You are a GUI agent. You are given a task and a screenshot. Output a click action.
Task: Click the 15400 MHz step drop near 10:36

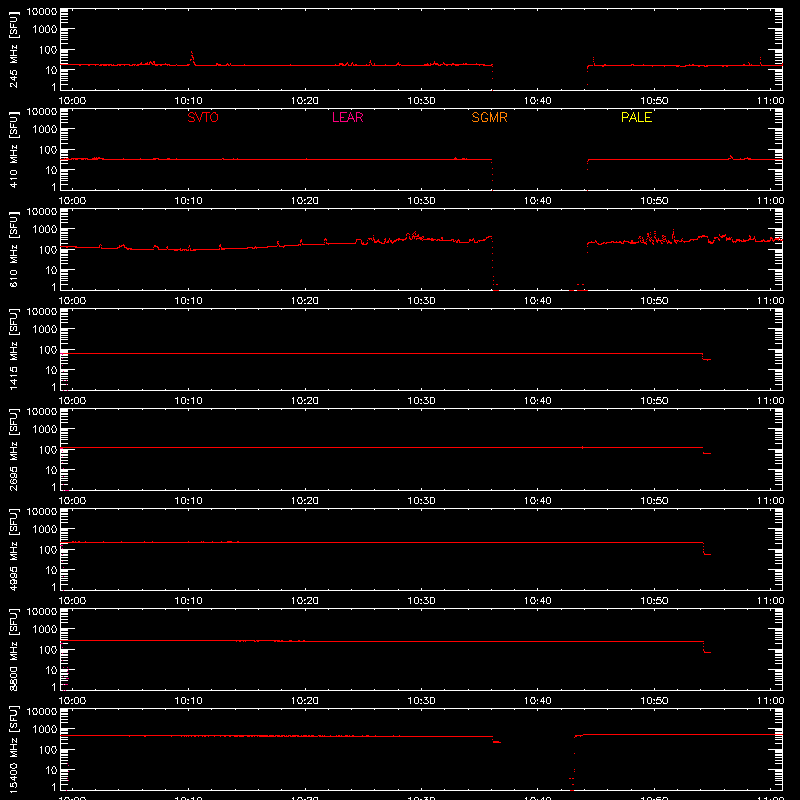(x=496, y=739)
